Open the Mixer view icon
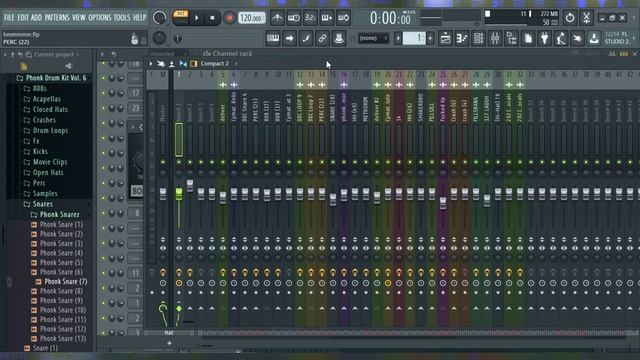Image resolution: width=640 pixels, height=360 pixels. tap(495, 38)
